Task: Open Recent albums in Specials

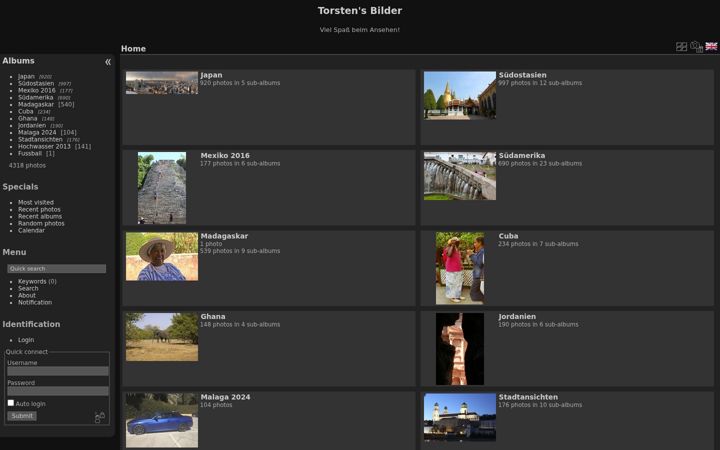Action: (x=40, y=216)
